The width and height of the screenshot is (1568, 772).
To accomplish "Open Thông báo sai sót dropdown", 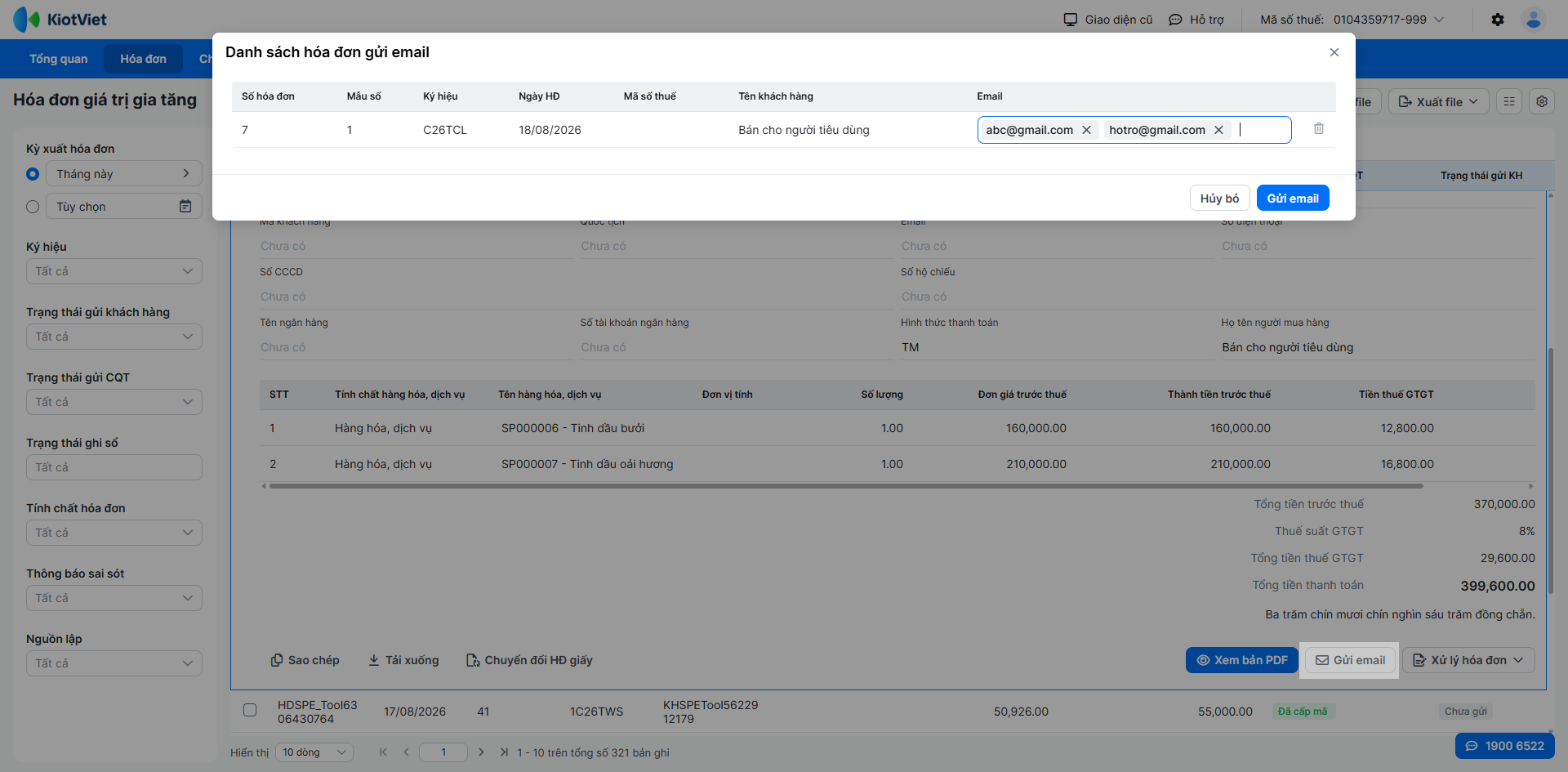I will pyautogui.click(x=114, y=598).
